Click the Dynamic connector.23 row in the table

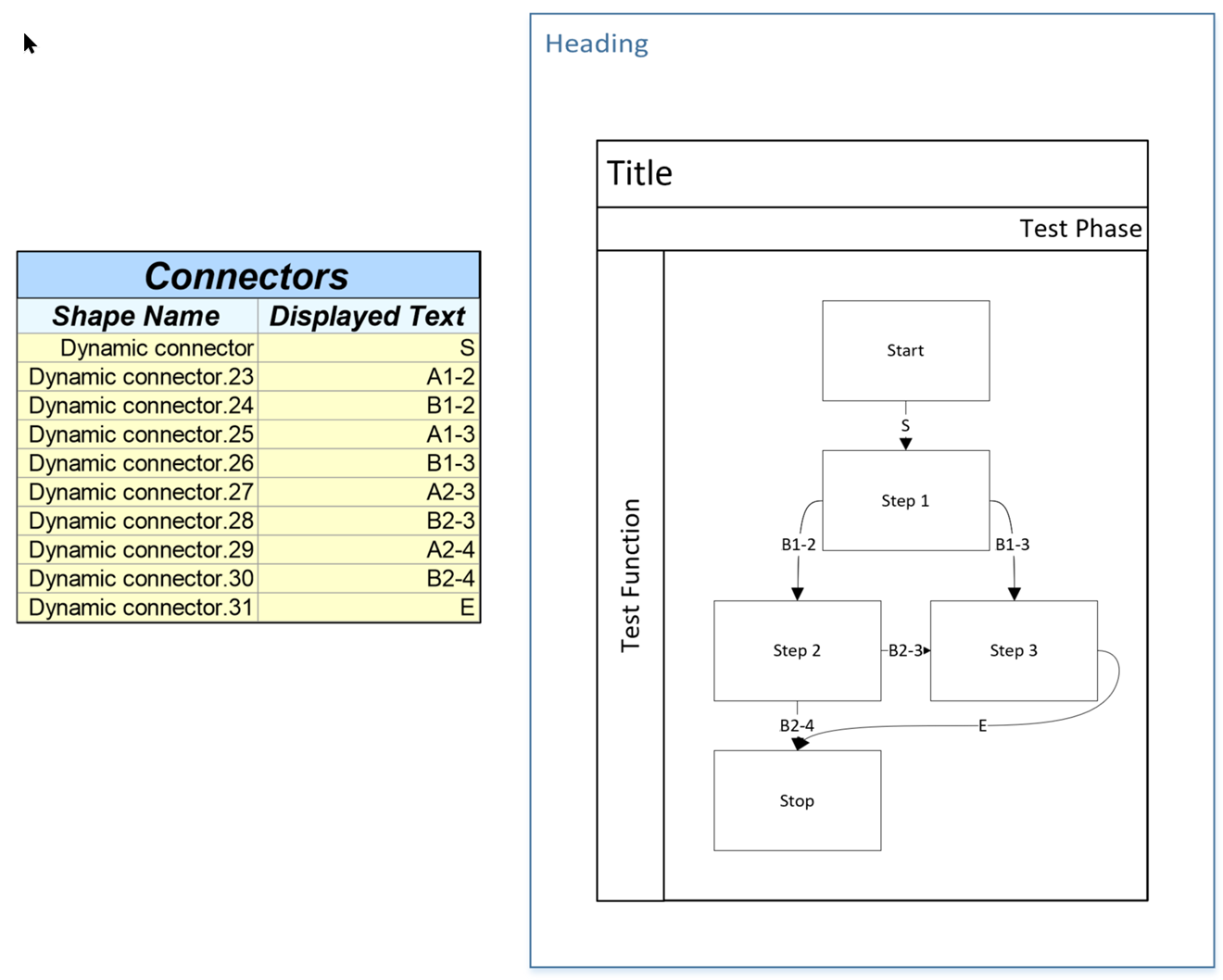[x=141, y=376]
